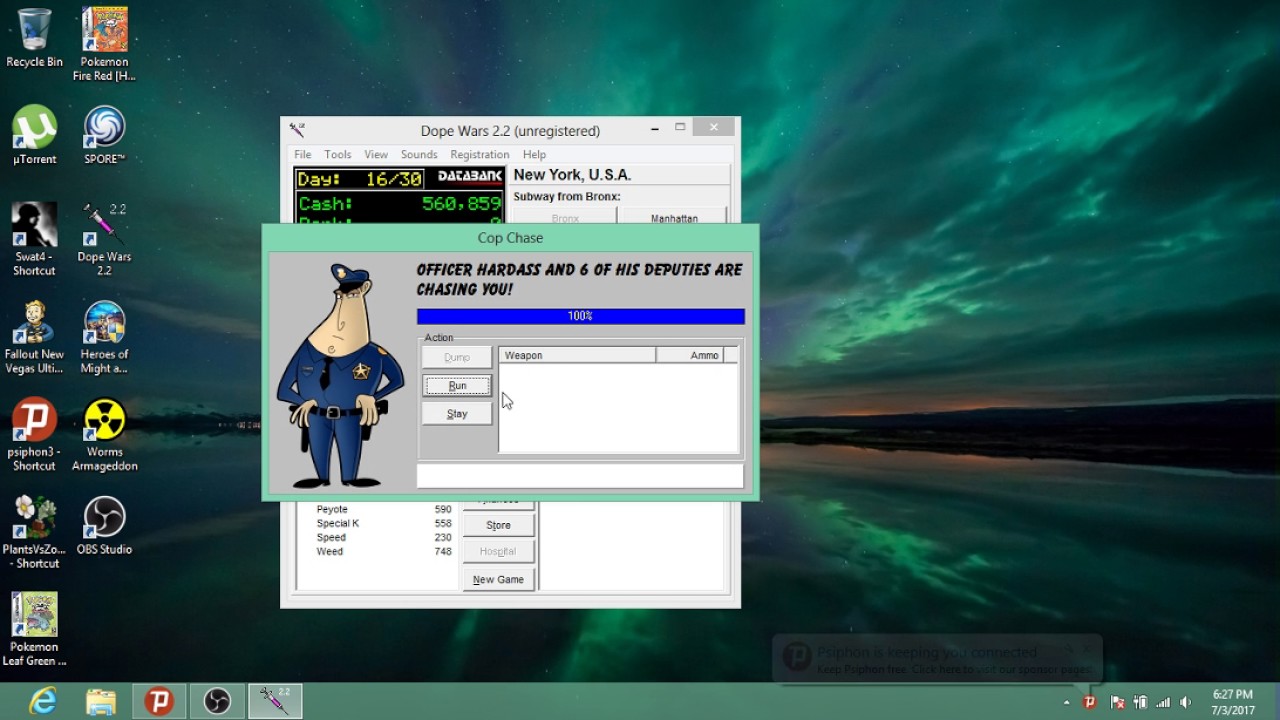Open the File menu in Dope Wars
The height and width of the screenshot is (720, 1280).
302,155
